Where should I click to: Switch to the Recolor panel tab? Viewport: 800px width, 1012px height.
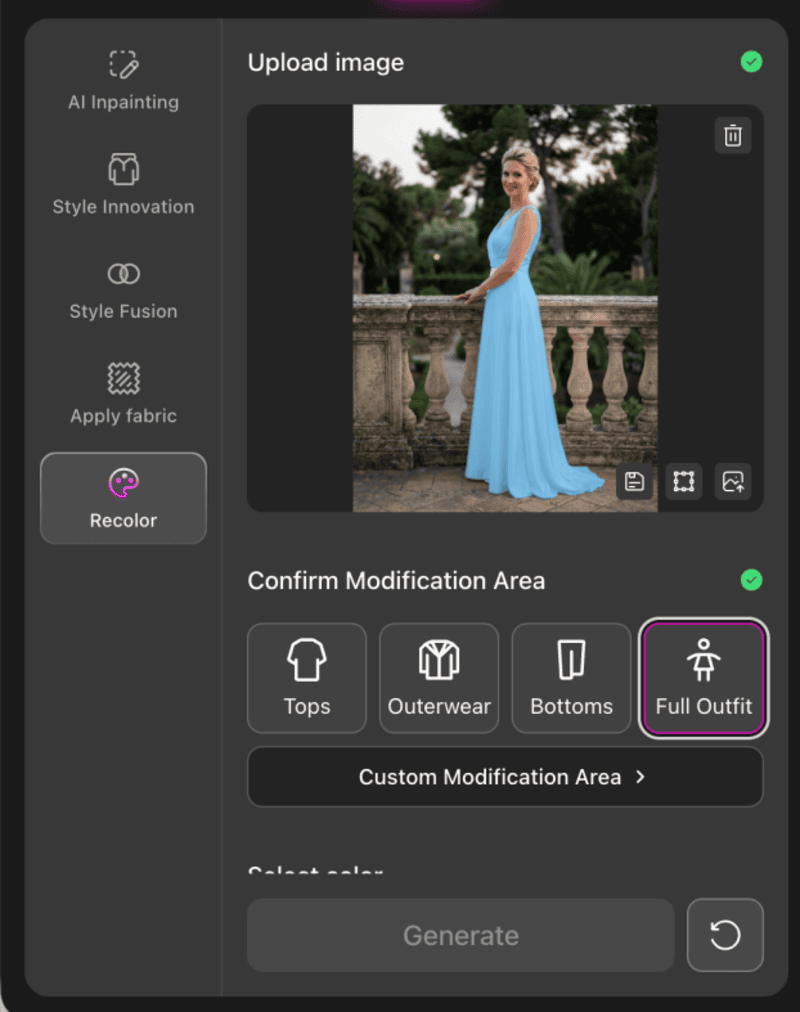123,498
